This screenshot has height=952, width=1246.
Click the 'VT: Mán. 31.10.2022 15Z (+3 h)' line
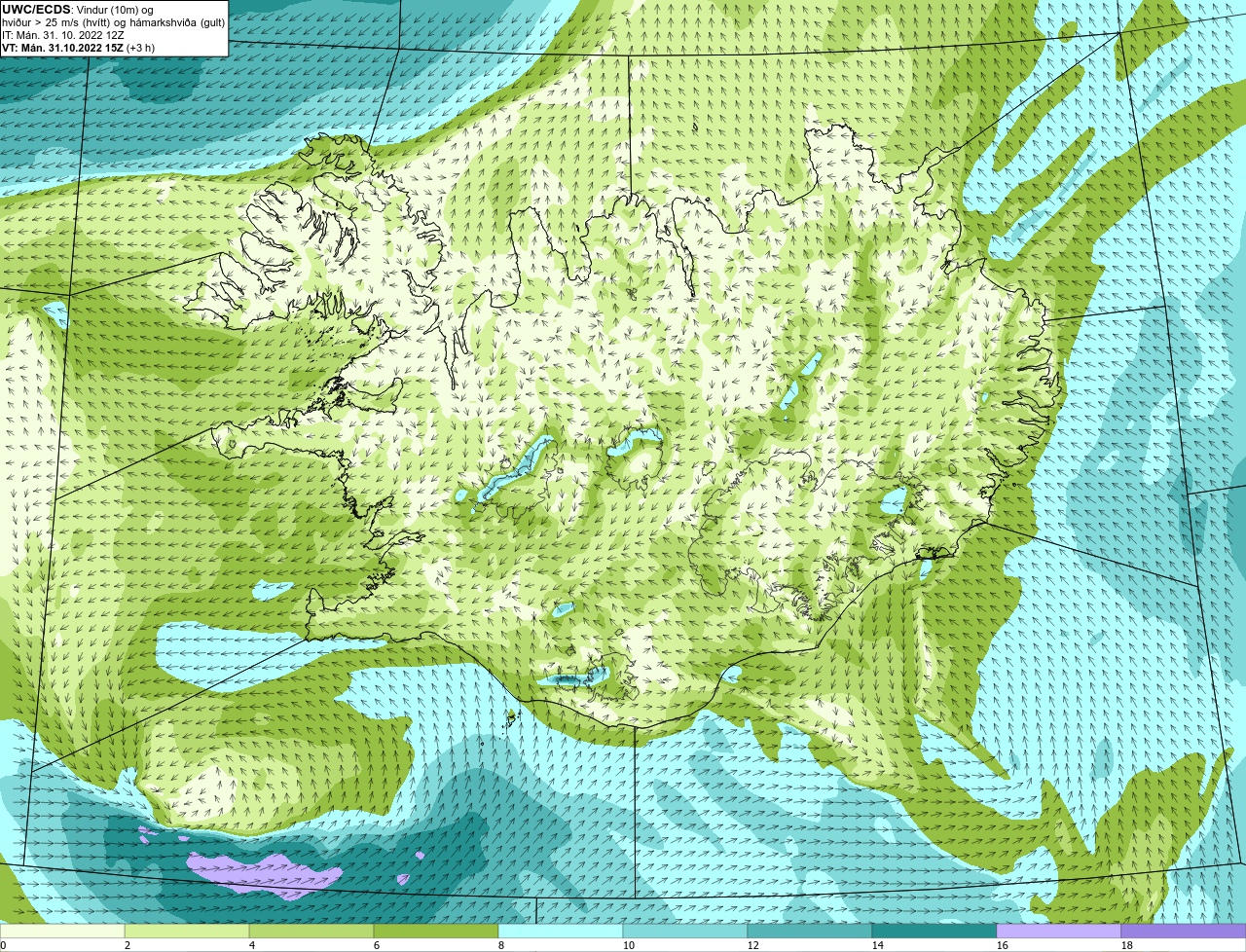coord(79,47)
